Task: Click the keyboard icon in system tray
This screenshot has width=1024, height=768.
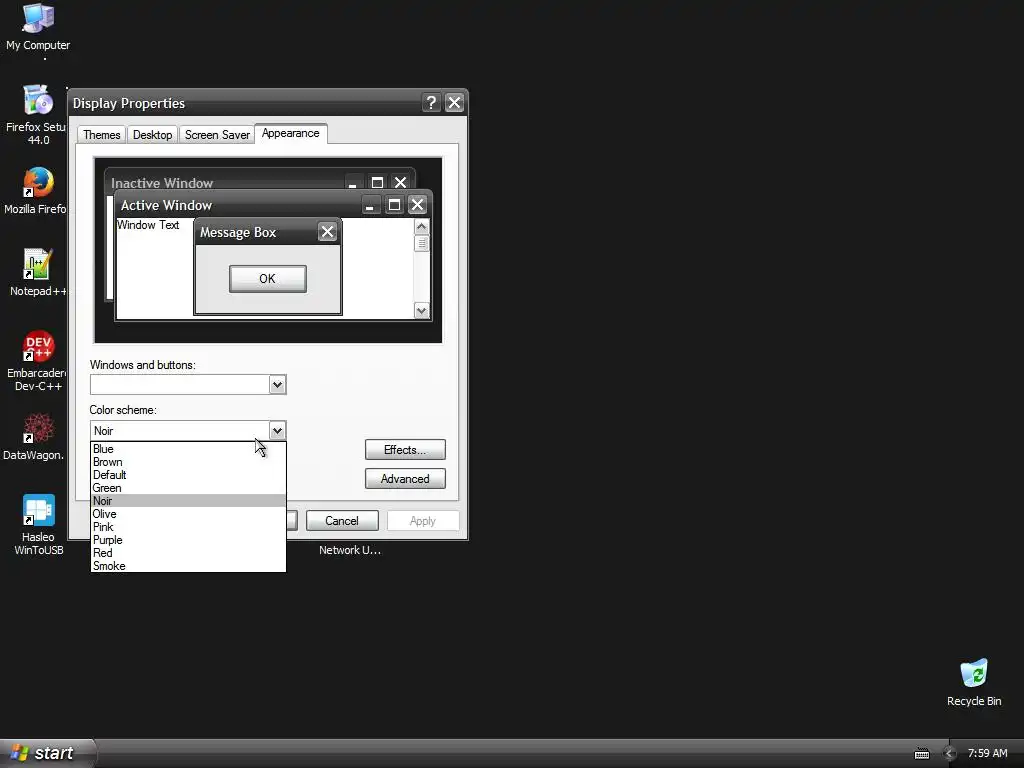Action: [921, 754]
